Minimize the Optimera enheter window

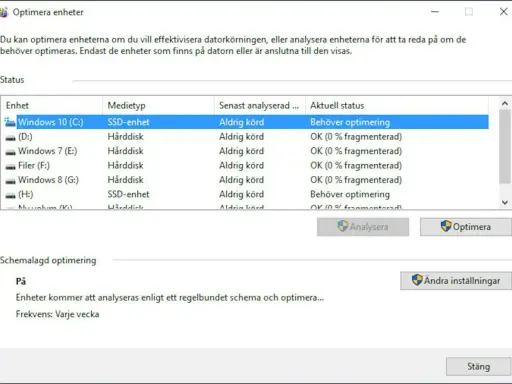pyautogui.click(x=435, y=12)
